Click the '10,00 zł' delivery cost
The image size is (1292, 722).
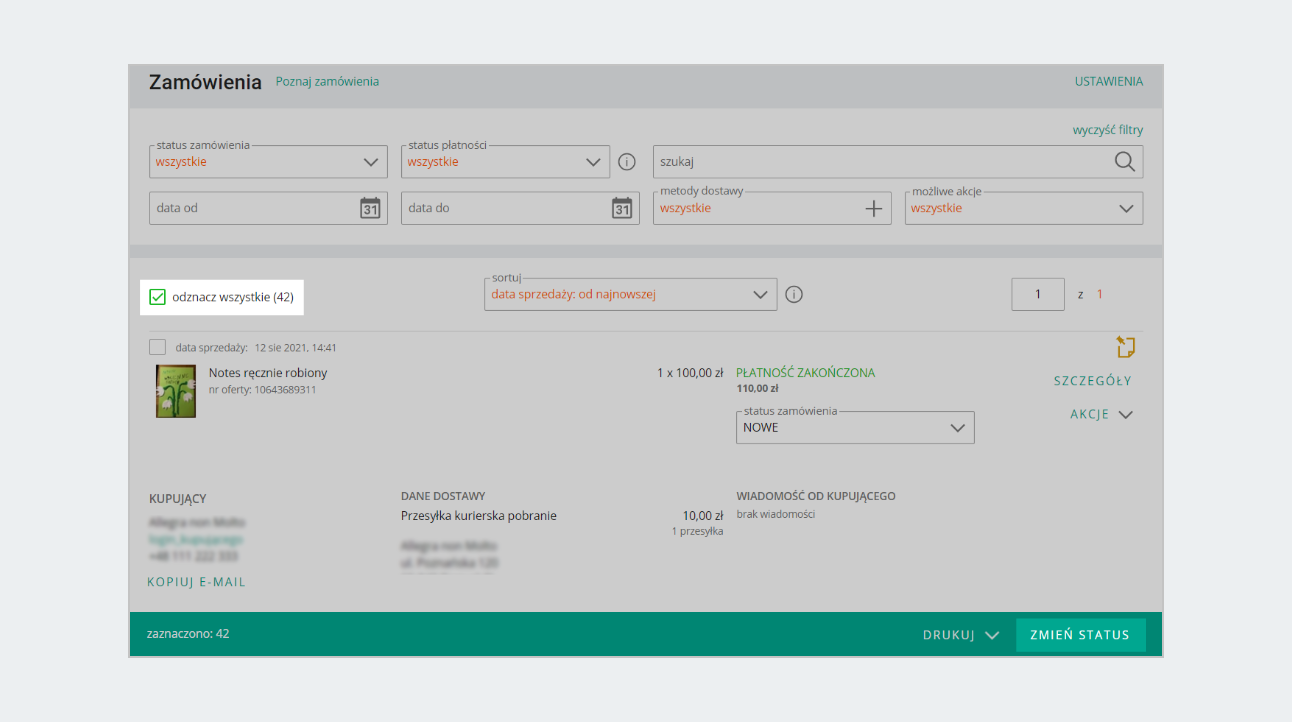(x=703, y=516)
